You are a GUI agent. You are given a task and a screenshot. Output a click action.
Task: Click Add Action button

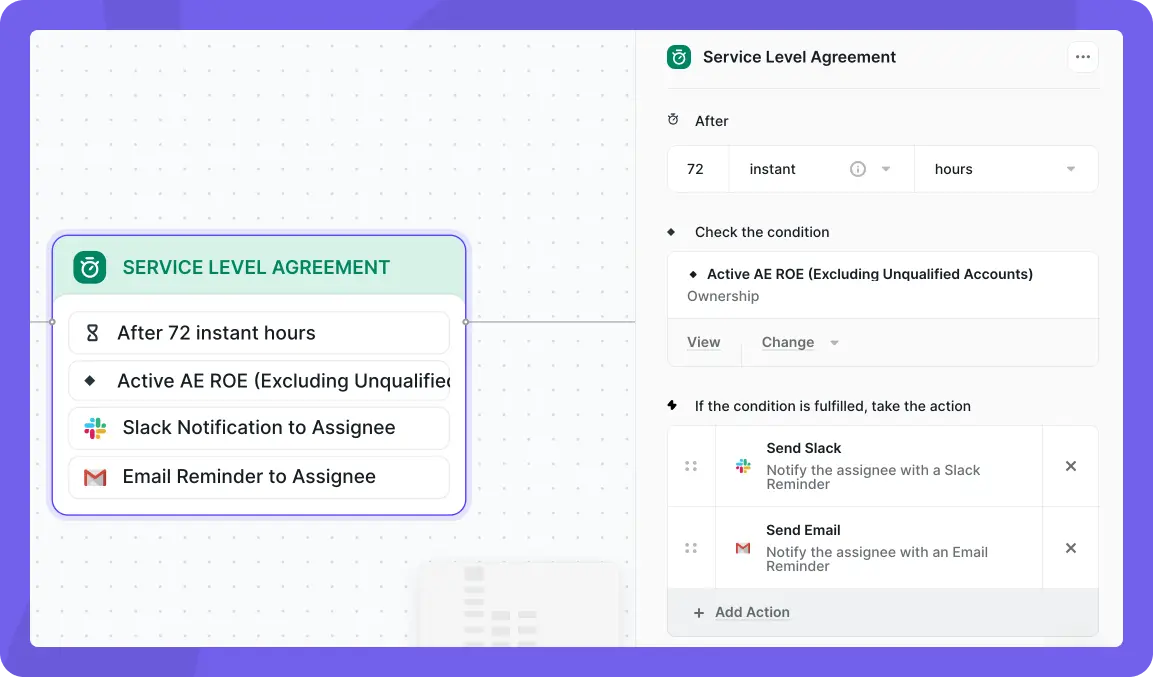741,612
